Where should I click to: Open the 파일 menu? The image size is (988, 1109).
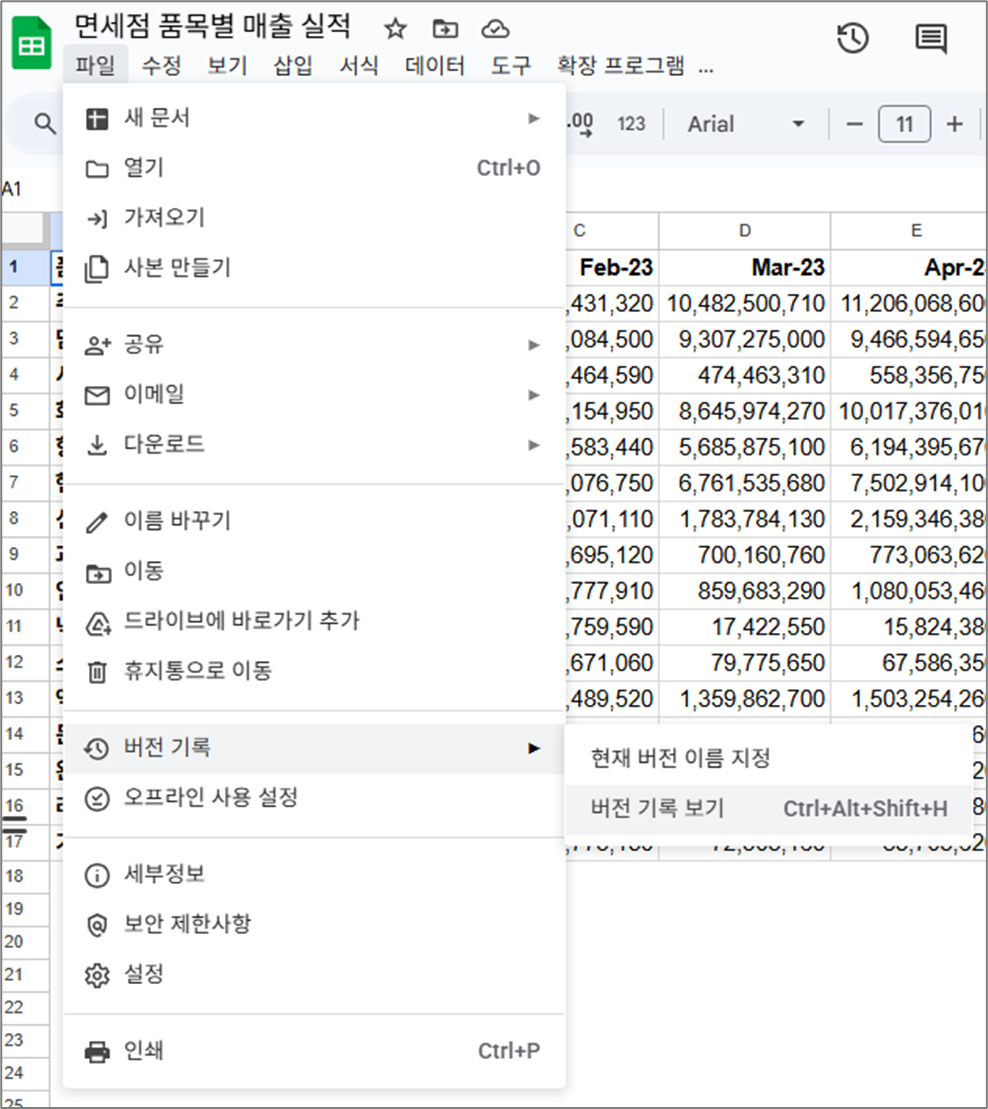click(x=95, y=65)
